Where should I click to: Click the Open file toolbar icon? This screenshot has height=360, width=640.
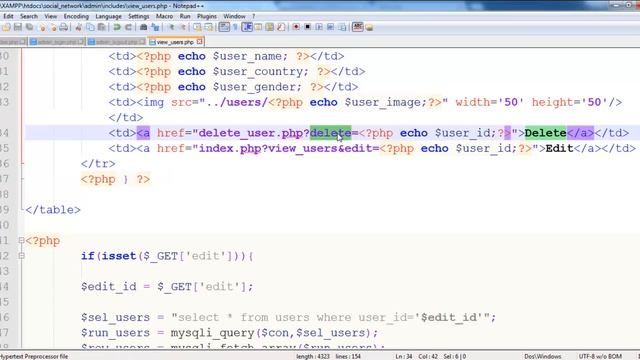[6, 27]
